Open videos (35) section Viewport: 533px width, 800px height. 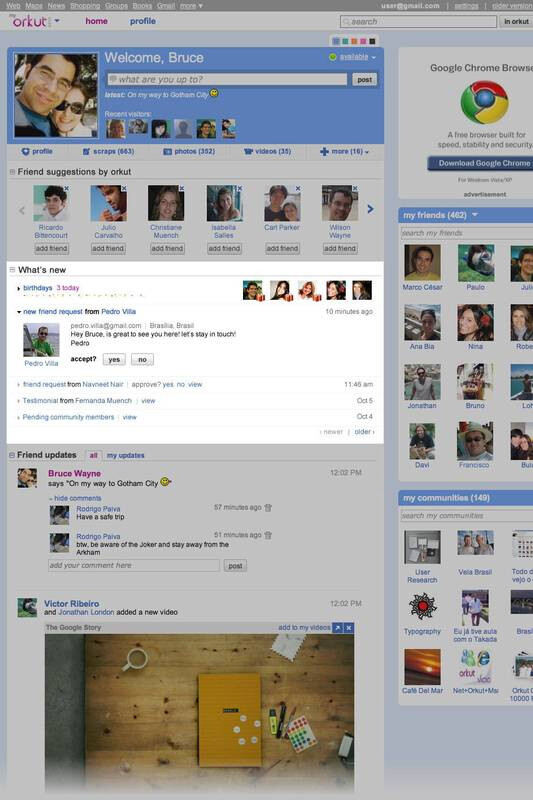coord(267,152)
